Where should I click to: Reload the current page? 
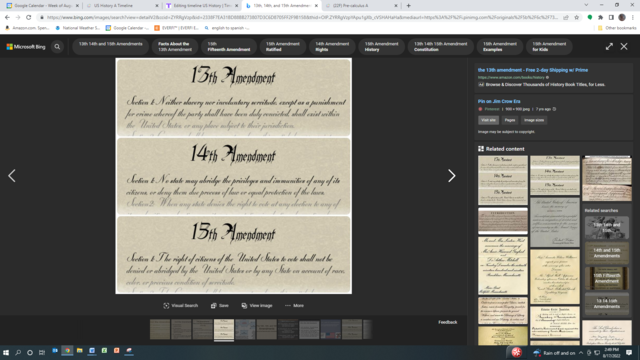click(28, 17)
